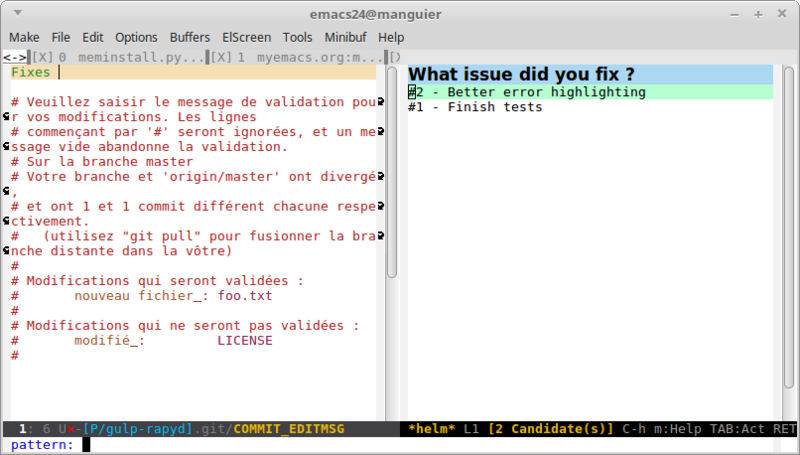The height and width of the screenshot is (455, 800).
Task: Click the 'modifié_:' label
Action: point(110,340)
